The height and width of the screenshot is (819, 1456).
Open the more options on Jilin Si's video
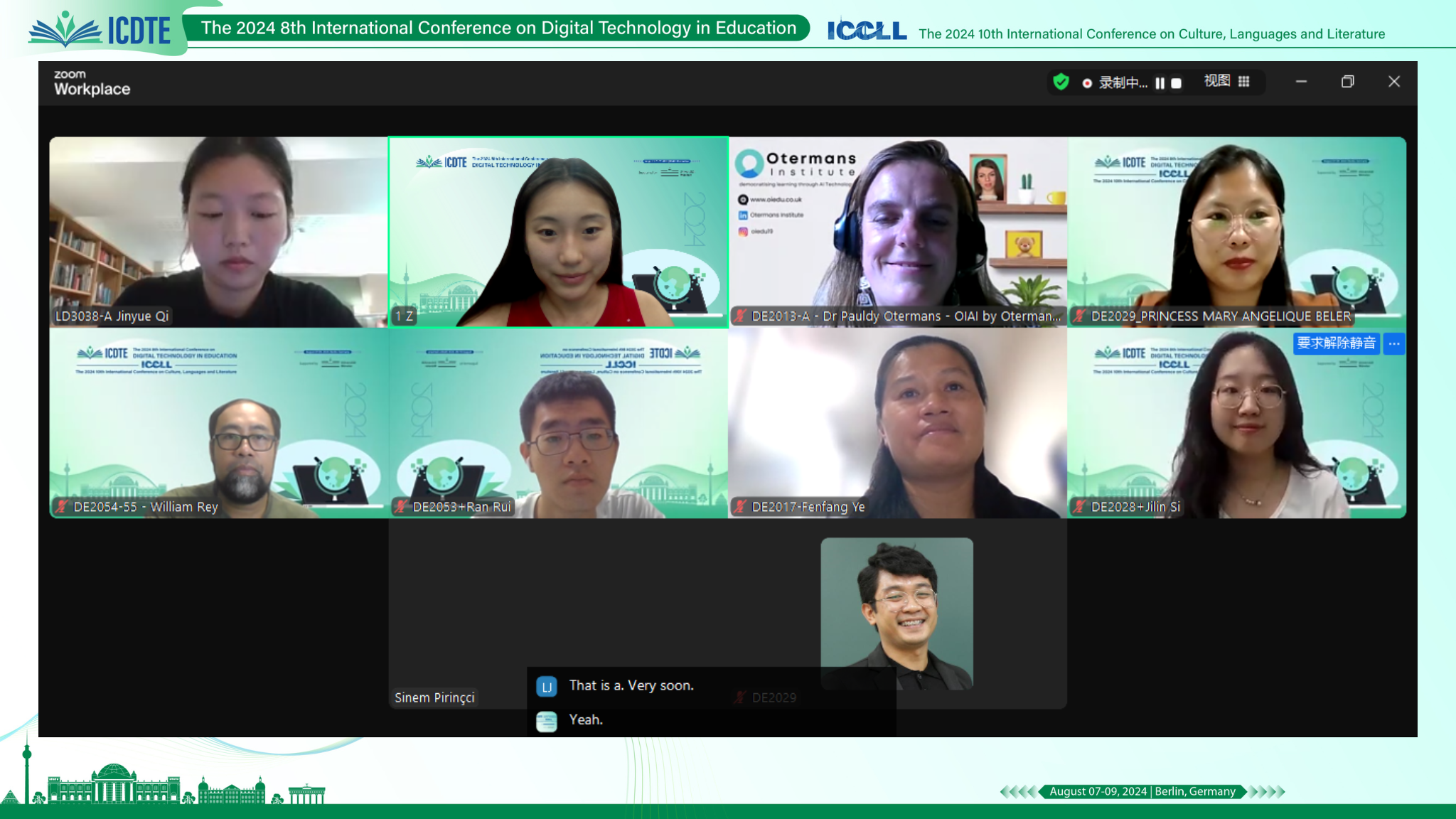[x=1394, y=343]
